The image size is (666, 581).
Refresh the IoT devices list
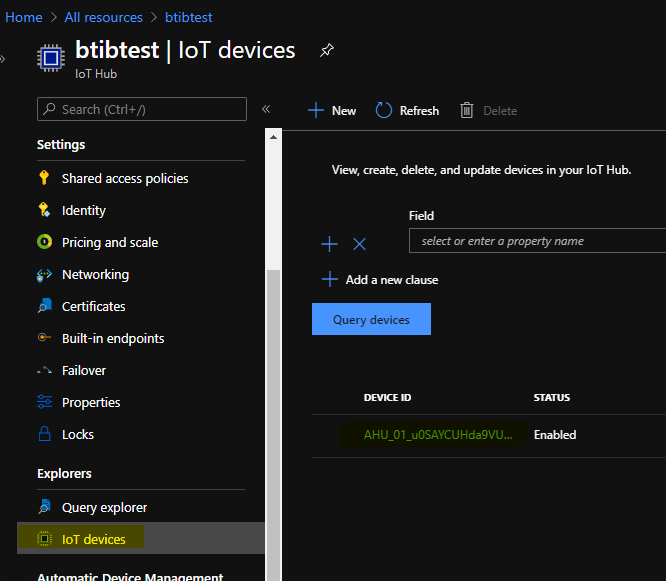tap(408, 111)
